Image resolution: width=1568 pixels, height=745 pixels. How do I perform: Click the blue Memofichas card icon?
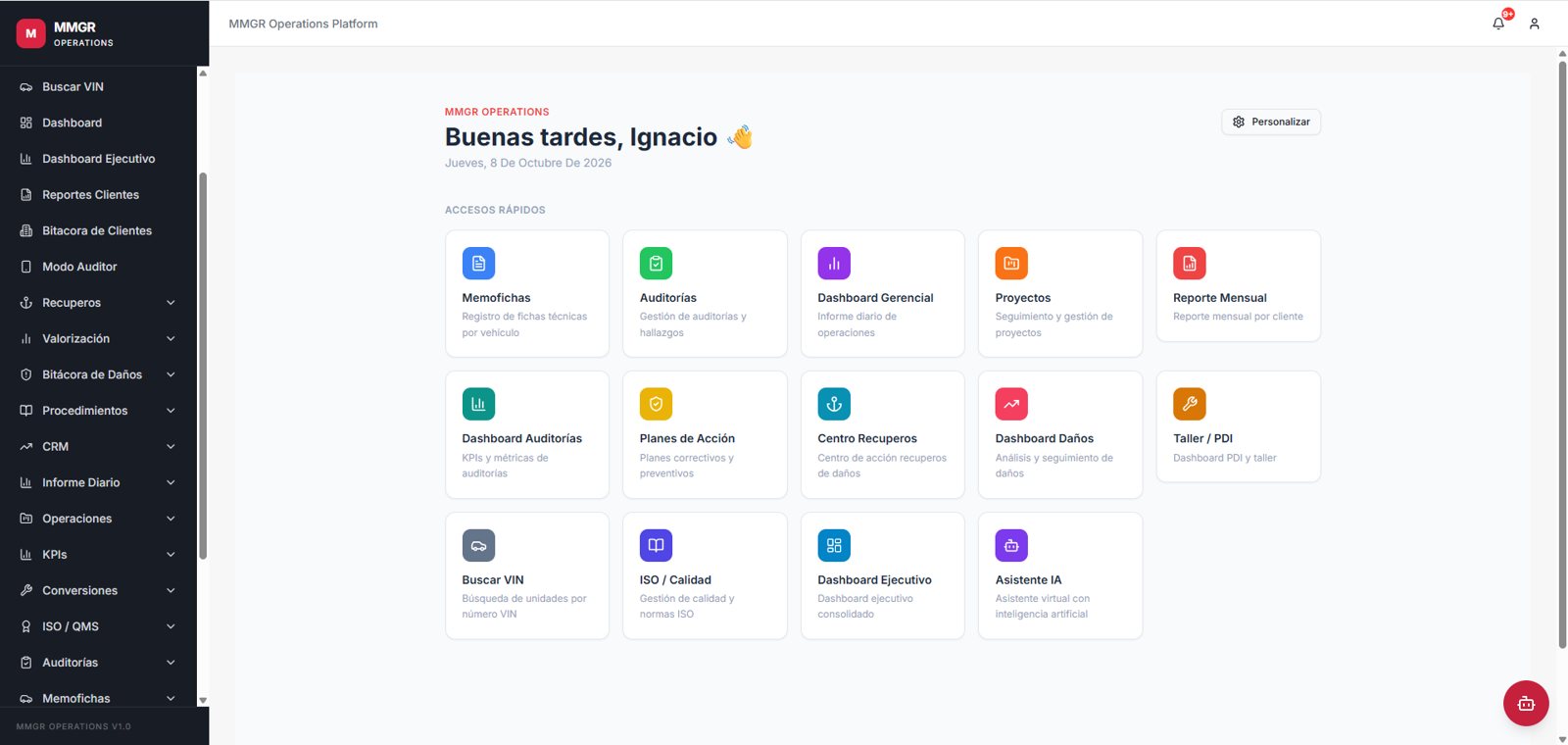(478, 263)
